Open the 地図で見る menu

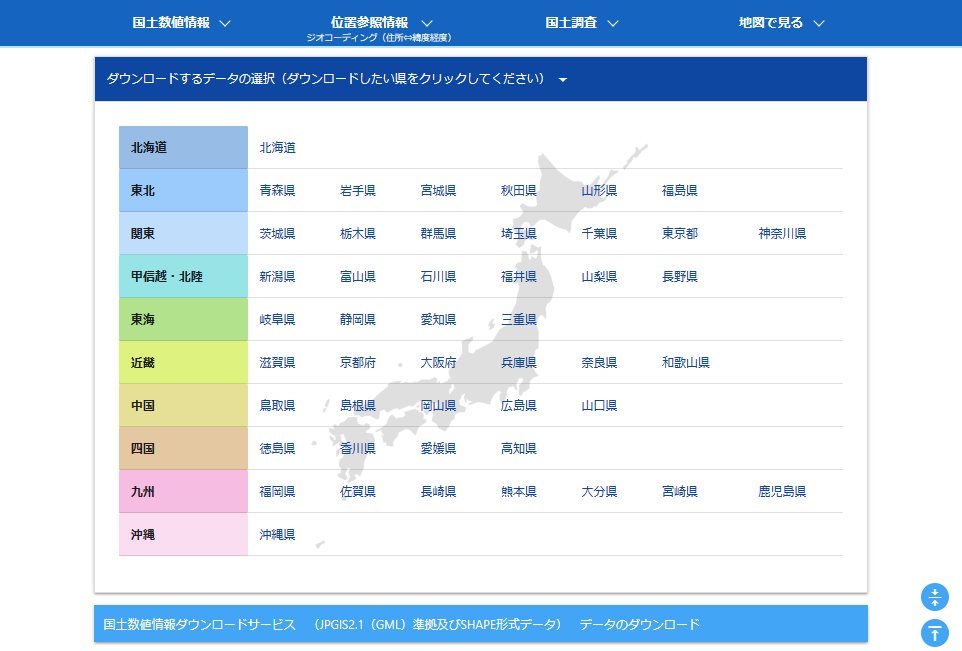pyautogui.click(x=781, y=23)
